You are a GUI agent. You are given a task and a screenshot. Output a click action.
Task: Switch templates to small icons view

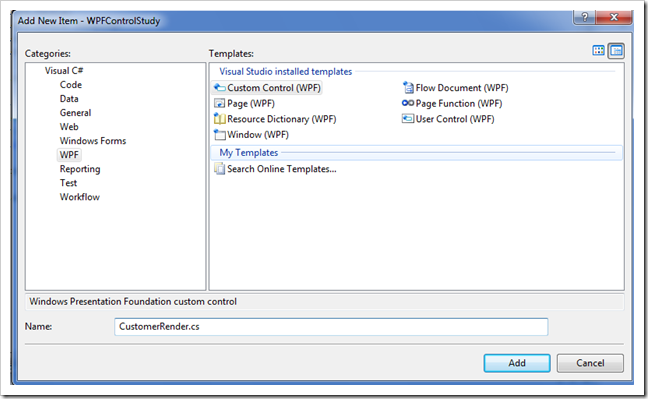click(616, 51)
